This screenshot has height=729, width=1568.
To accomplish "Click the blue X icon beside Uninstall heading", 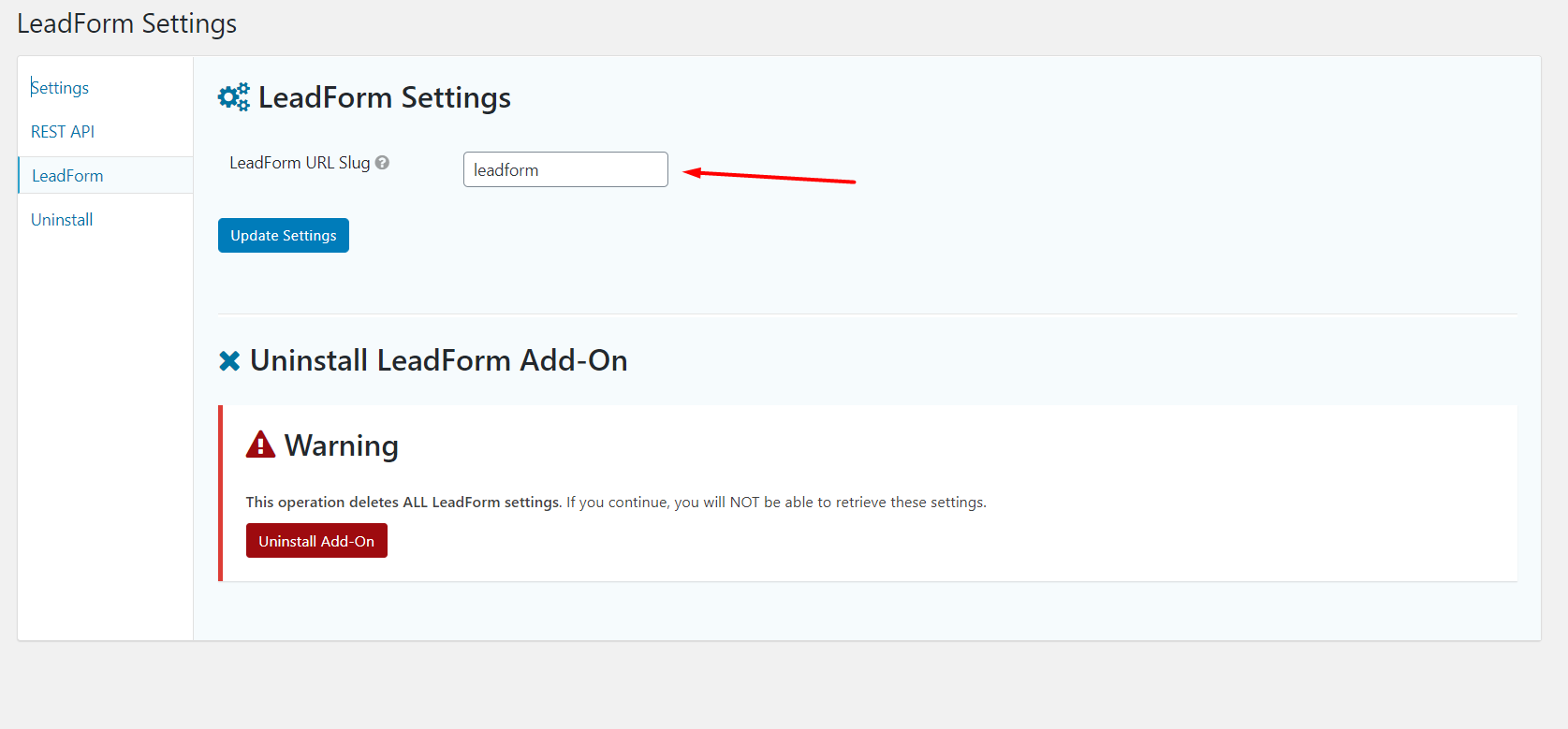I will (229, 361).
